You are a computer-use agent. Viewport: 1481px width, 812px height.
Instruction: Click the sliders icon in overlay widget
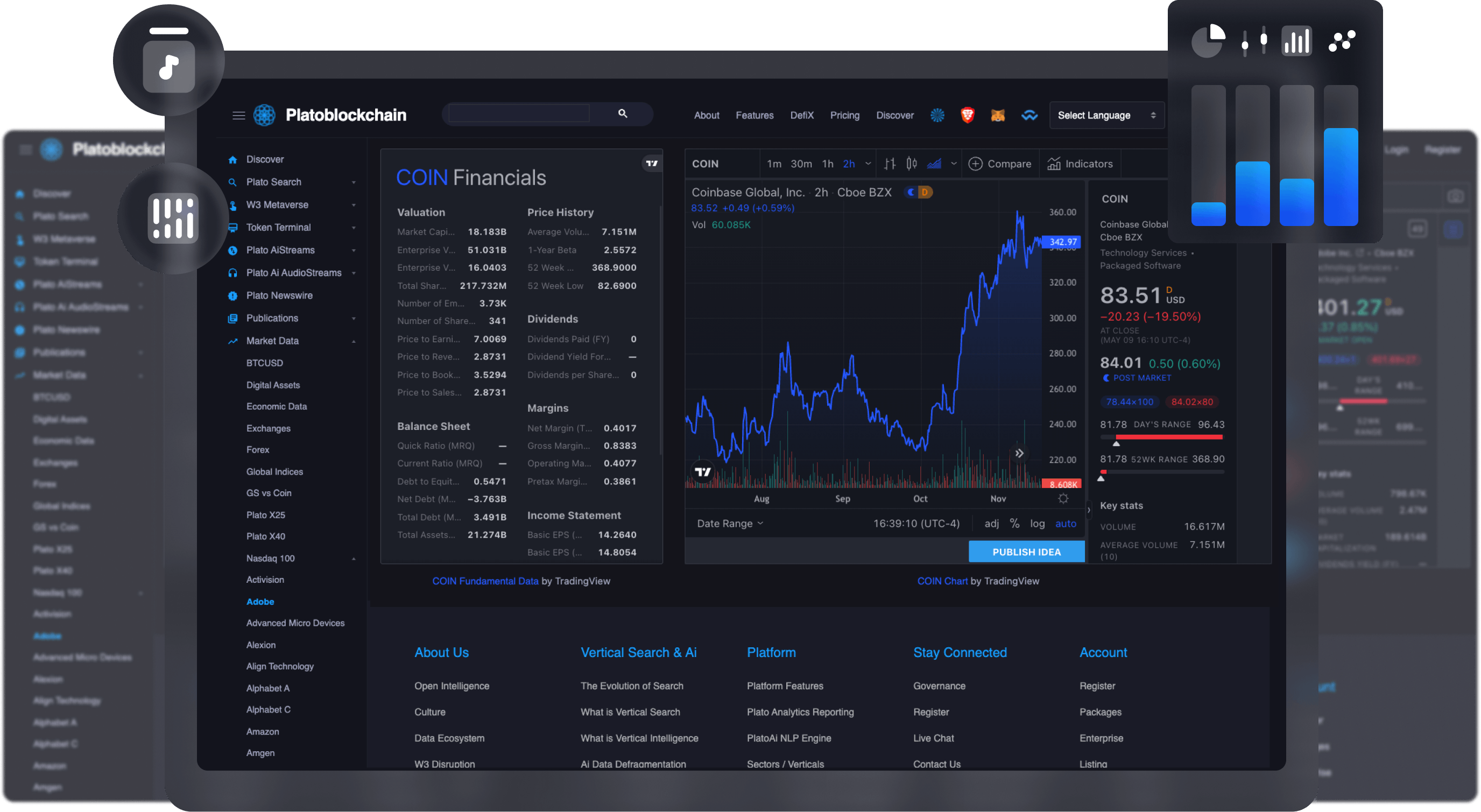[1253, 41]
